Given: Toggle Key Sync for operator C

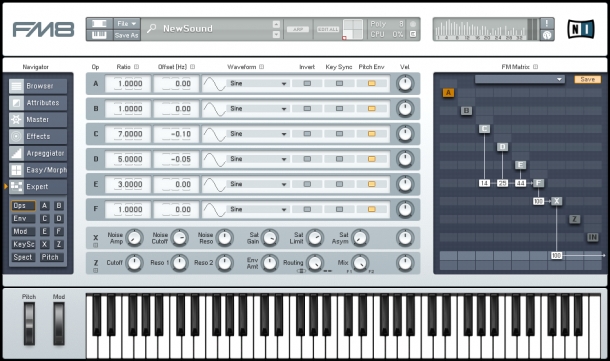Looking at the screenshot, I should tap(339, 134).
